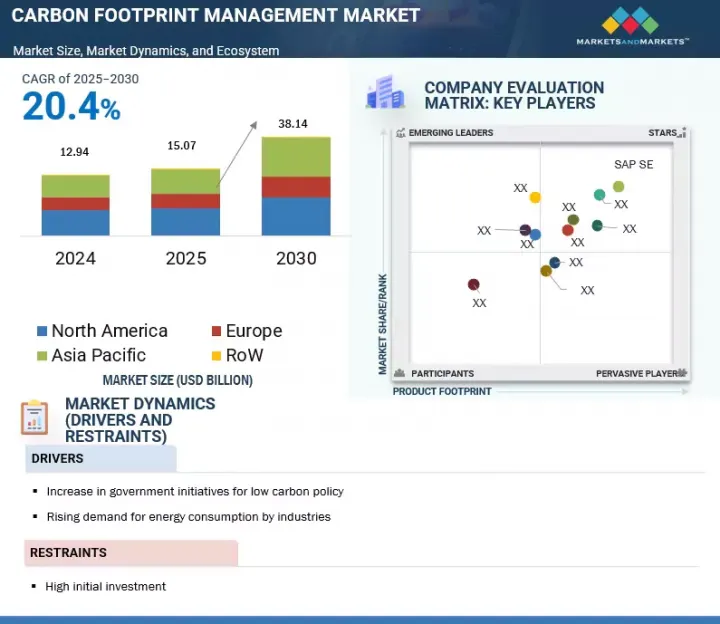Click the building icon beside Company Evaluation Matrix

coord(385,93)
